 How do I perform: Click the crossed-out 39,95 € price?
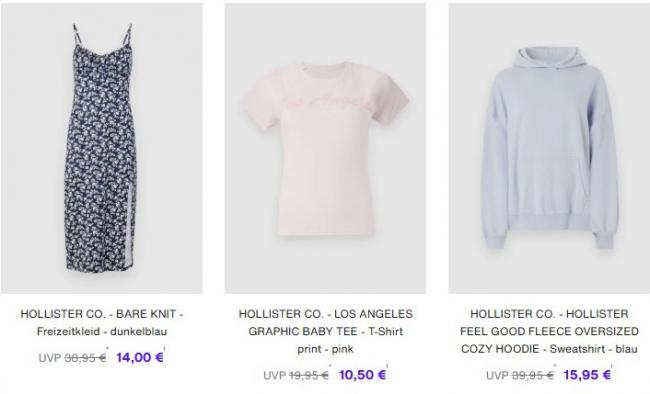coord(533,375)
